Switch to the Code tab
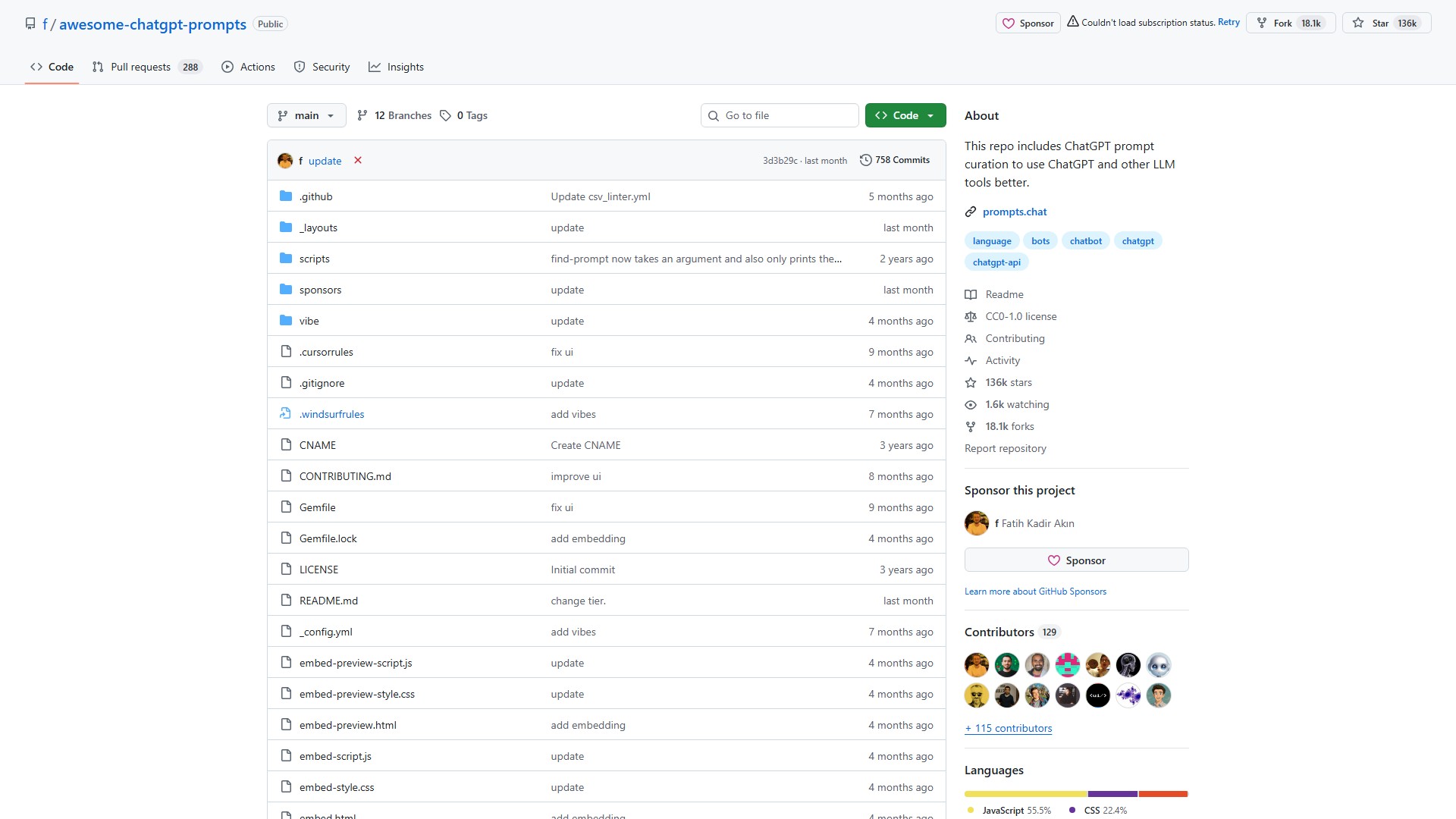Viewport: 1456px width, 819px height. [52, 67]
